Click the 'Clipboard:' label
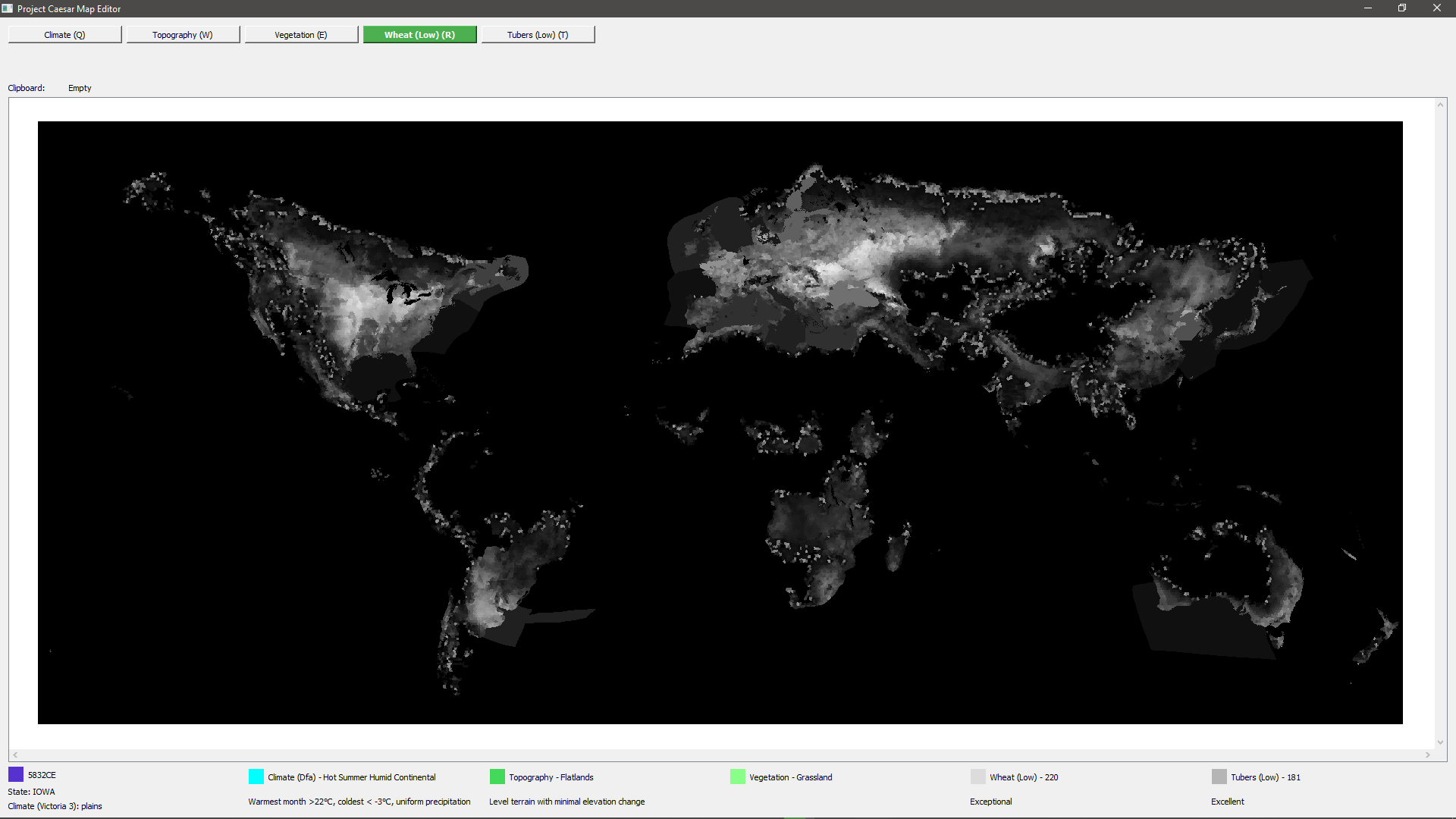This screenshot has width=1456, height=819. [x=27, y=88]
